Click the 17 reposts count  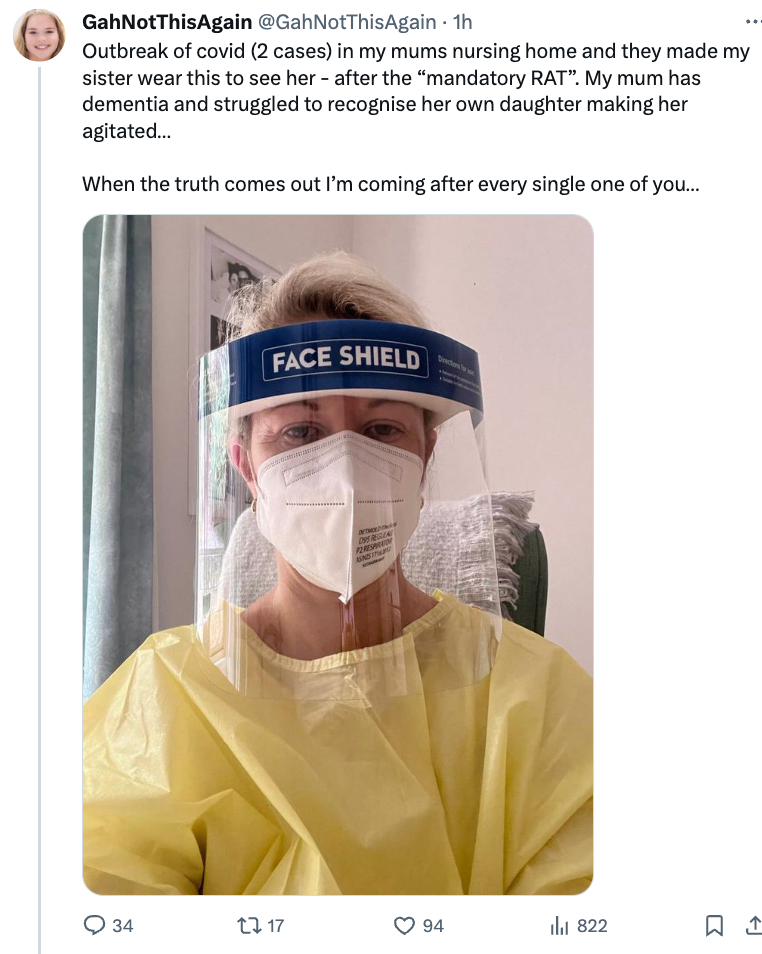276,926
